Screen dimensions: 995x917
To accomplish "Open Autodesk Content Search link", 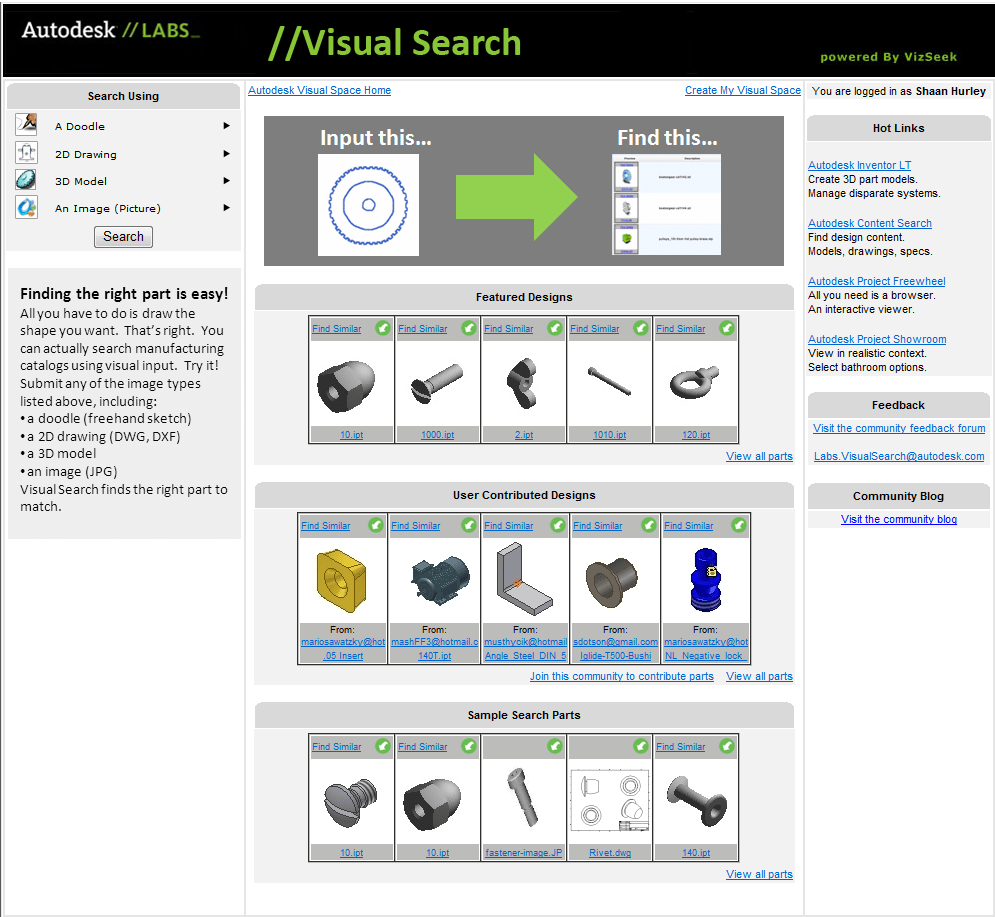I will coord(869,223).
